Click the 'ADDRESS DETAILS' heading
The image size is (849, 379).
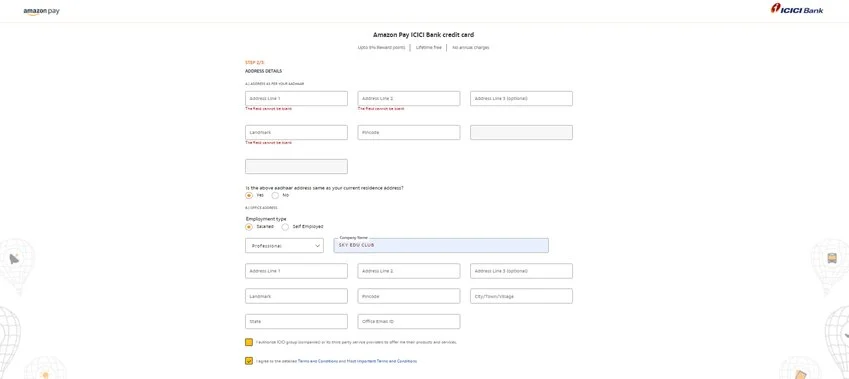point(263,71)
